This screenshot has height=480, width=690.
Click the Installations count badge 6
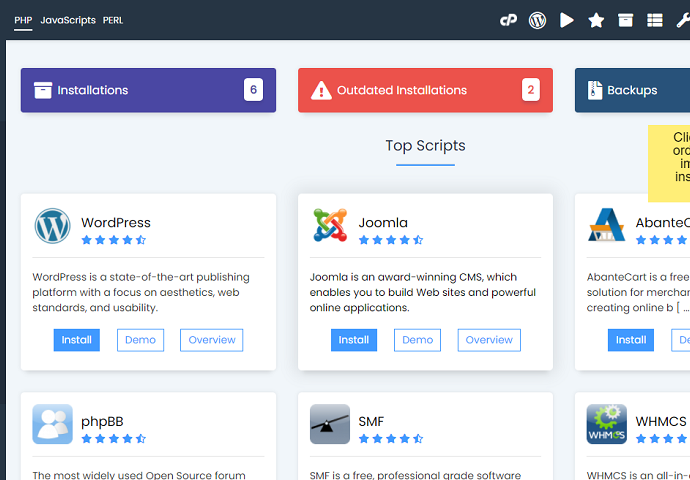point(253,90)
